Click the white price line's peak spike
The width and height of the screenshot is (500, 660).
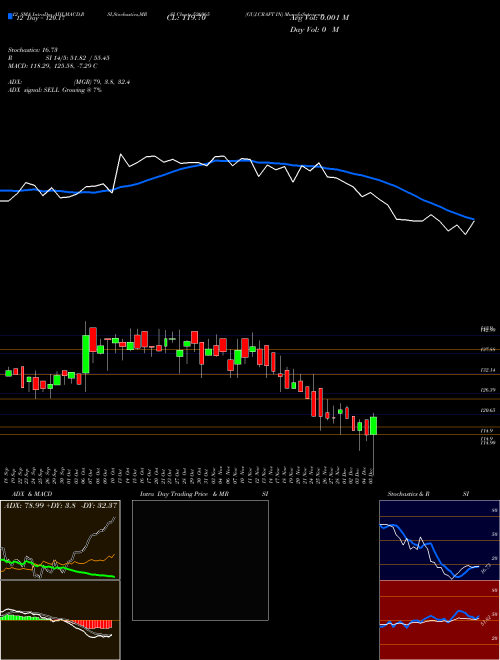coord(120,155)
